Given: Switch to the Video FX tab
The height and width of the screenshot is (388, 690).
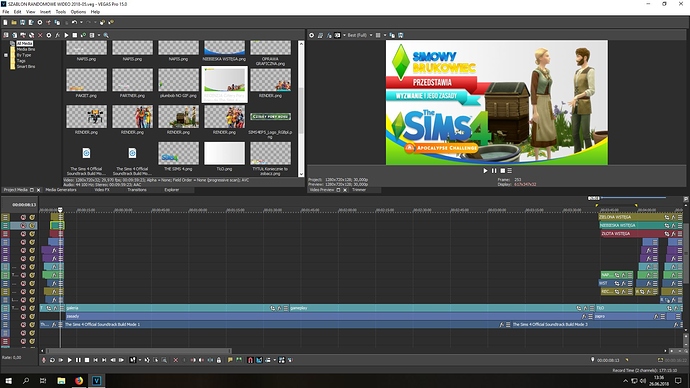Looking at the screenshot, I should tap(102, 190).
